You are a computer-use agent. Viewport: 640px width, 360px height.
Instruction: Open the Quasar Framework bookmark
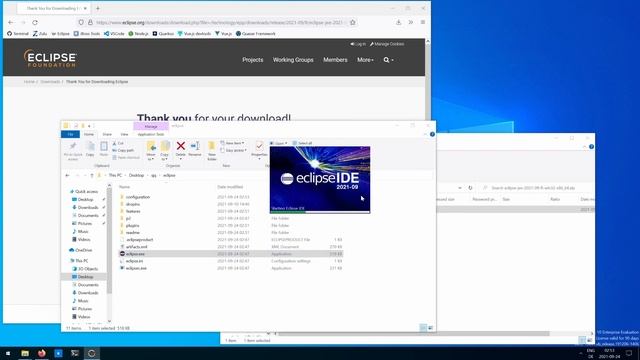click(256, 34)
